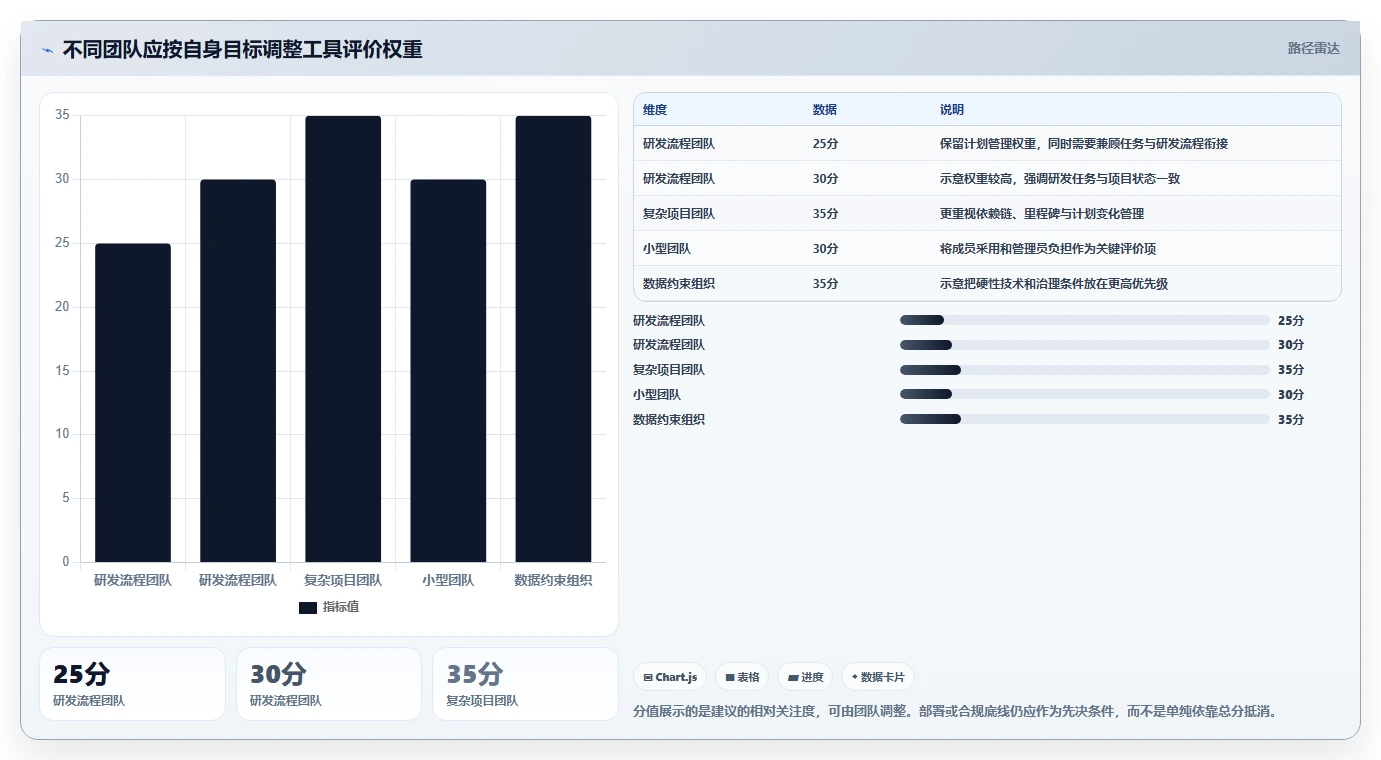Screen dimensions: 1381x760
Task: Click the 表格 chip
Action: click(742, 677)
